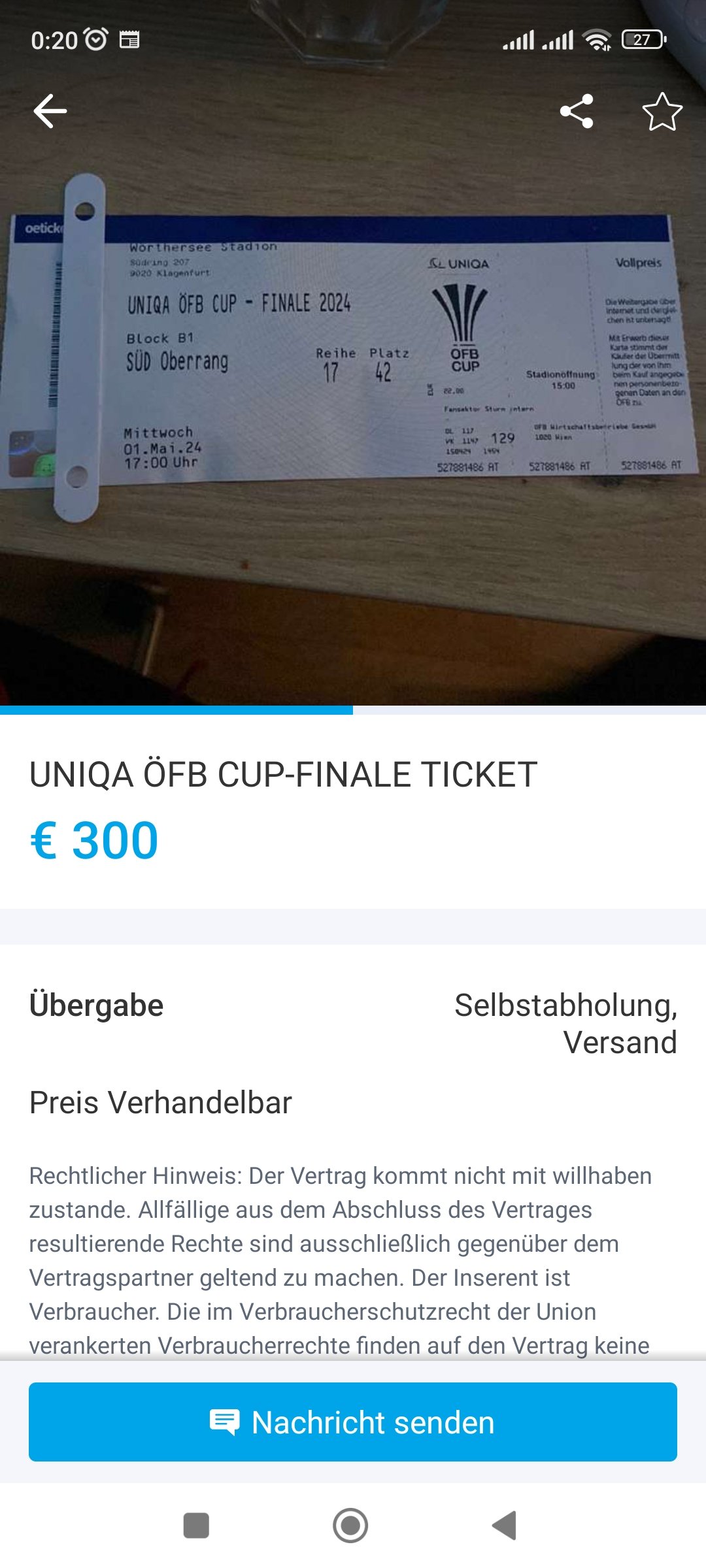This screenshot has width=706, height=1568.
Task: Tap the Android home navigation button
Action: point(350,1526)
